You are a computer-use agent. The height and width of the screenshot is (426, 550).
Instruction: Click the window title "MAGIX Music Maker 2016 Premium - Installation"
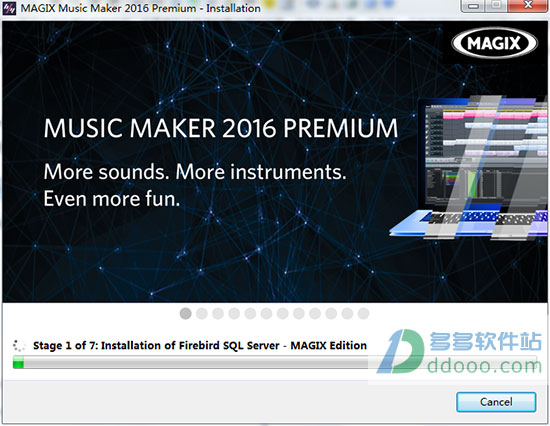coord(141,8)
